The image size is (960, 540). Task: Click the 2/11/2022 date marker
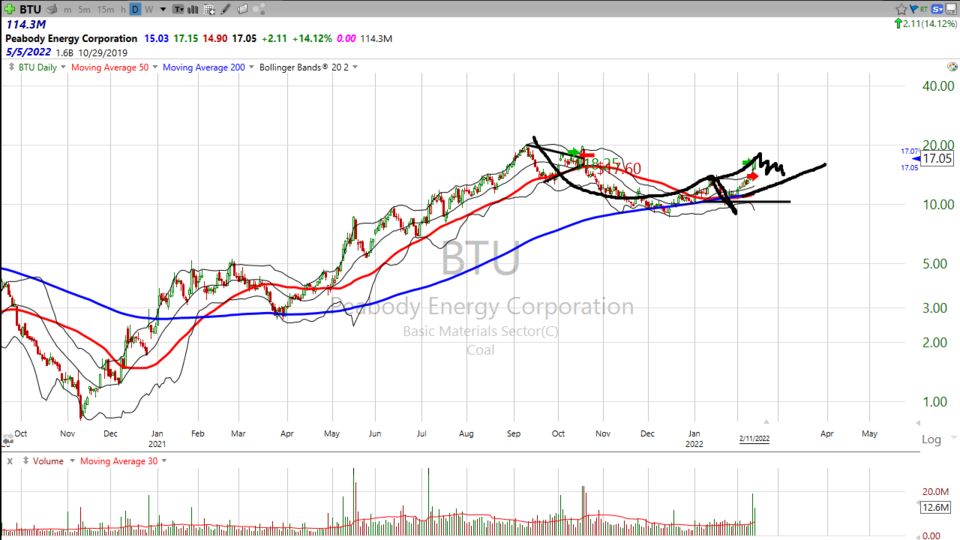click(x=754, y=438)
